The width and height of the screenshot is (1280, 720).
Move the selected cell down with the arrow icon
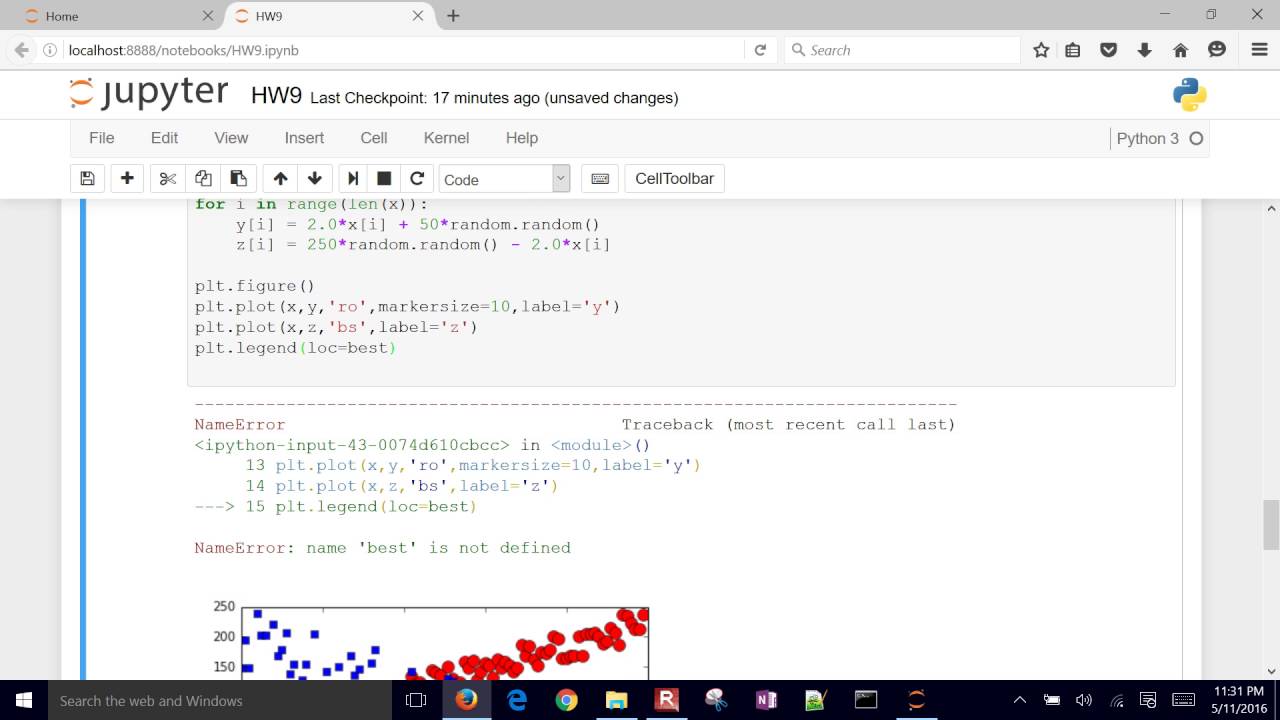(315, 179)
